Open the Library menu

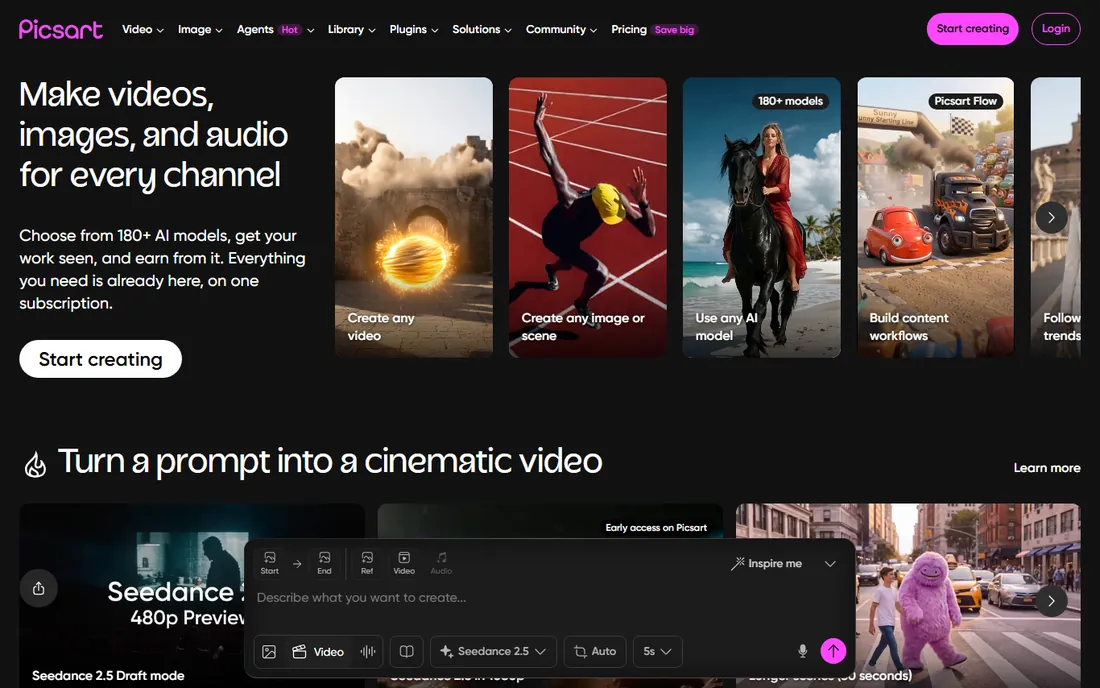[x=351, y=29]
